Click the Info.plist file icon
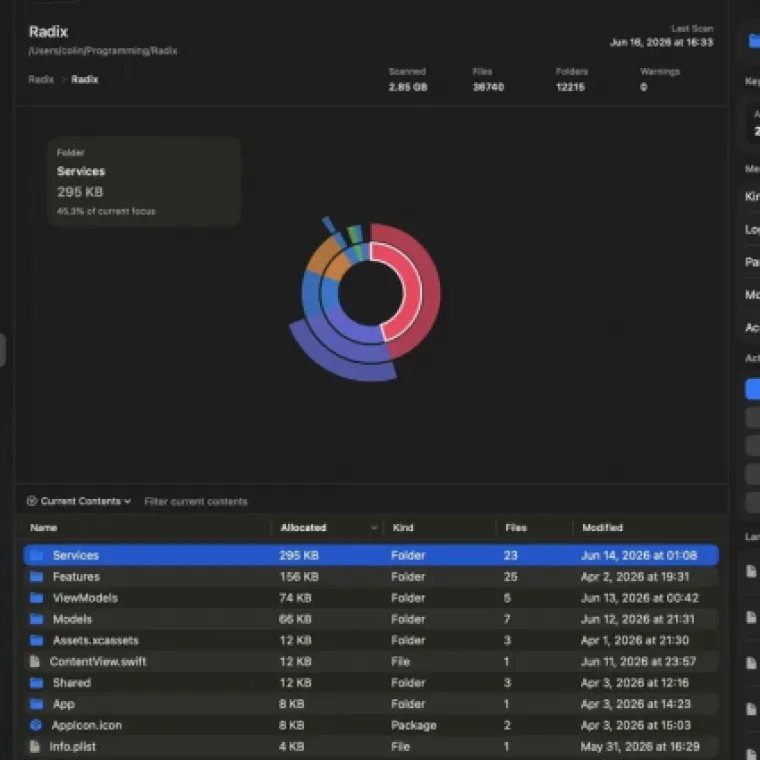Screen dimensions: 760x760 pos(34,746)
